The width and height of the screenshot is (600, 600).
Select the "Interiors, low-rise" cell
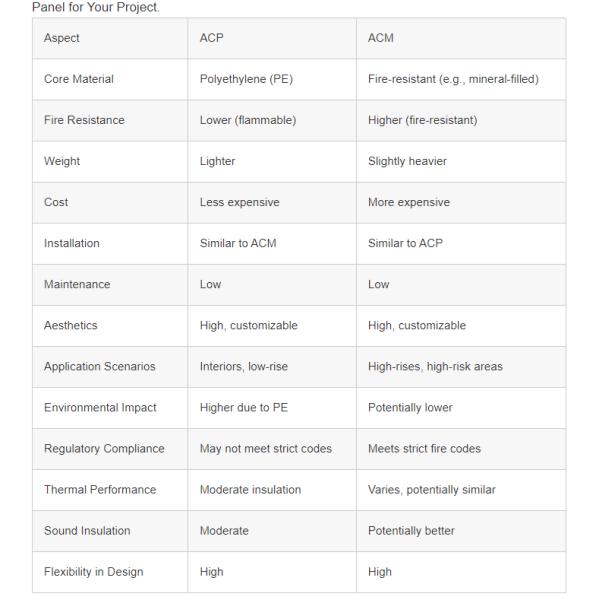coord(243,366)
